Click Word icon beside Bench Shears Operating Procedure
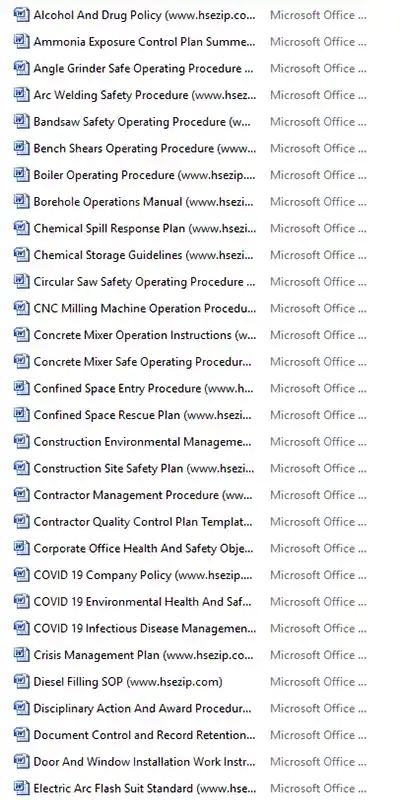This screenshot has width=400, height=800. (21, 148)
